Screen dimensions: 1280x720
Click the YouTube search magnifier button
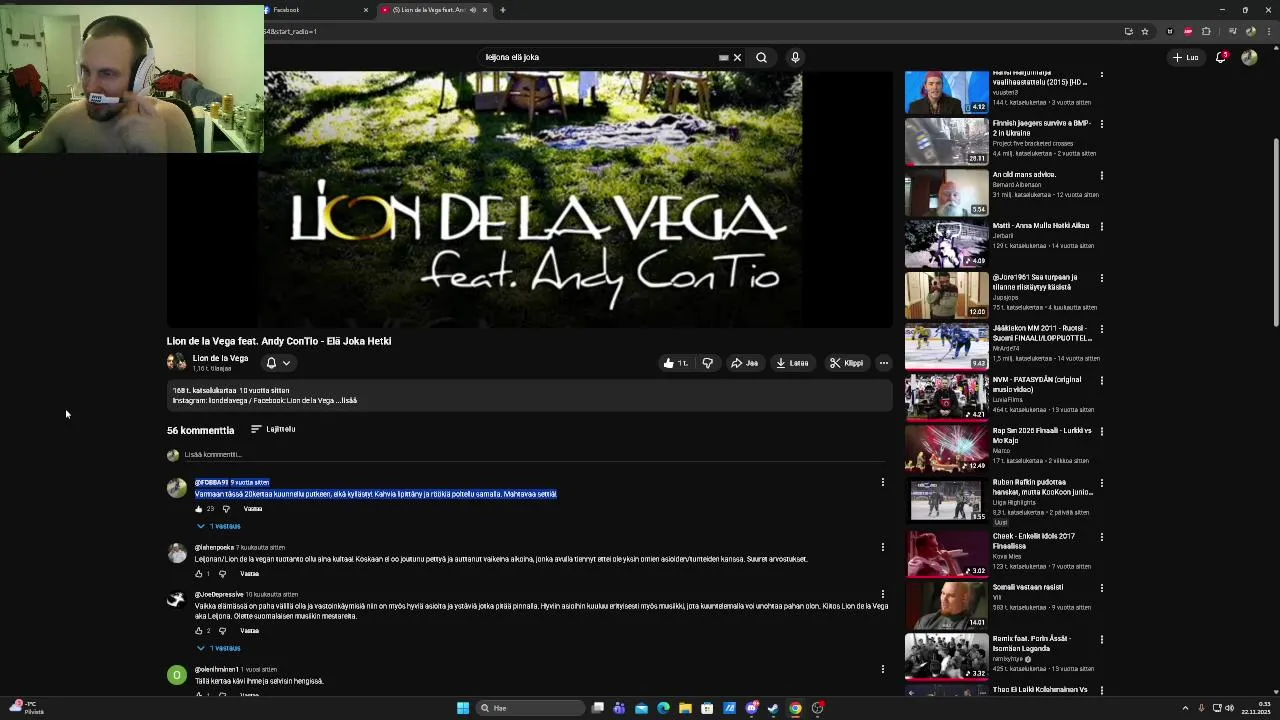[761, 57]
